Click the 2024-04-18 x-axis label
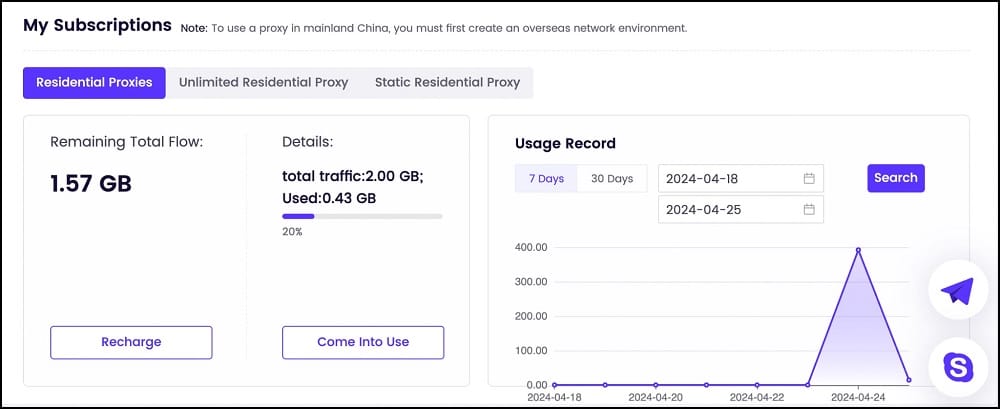Screen dimensions: 1000x409 pos(554,396)
